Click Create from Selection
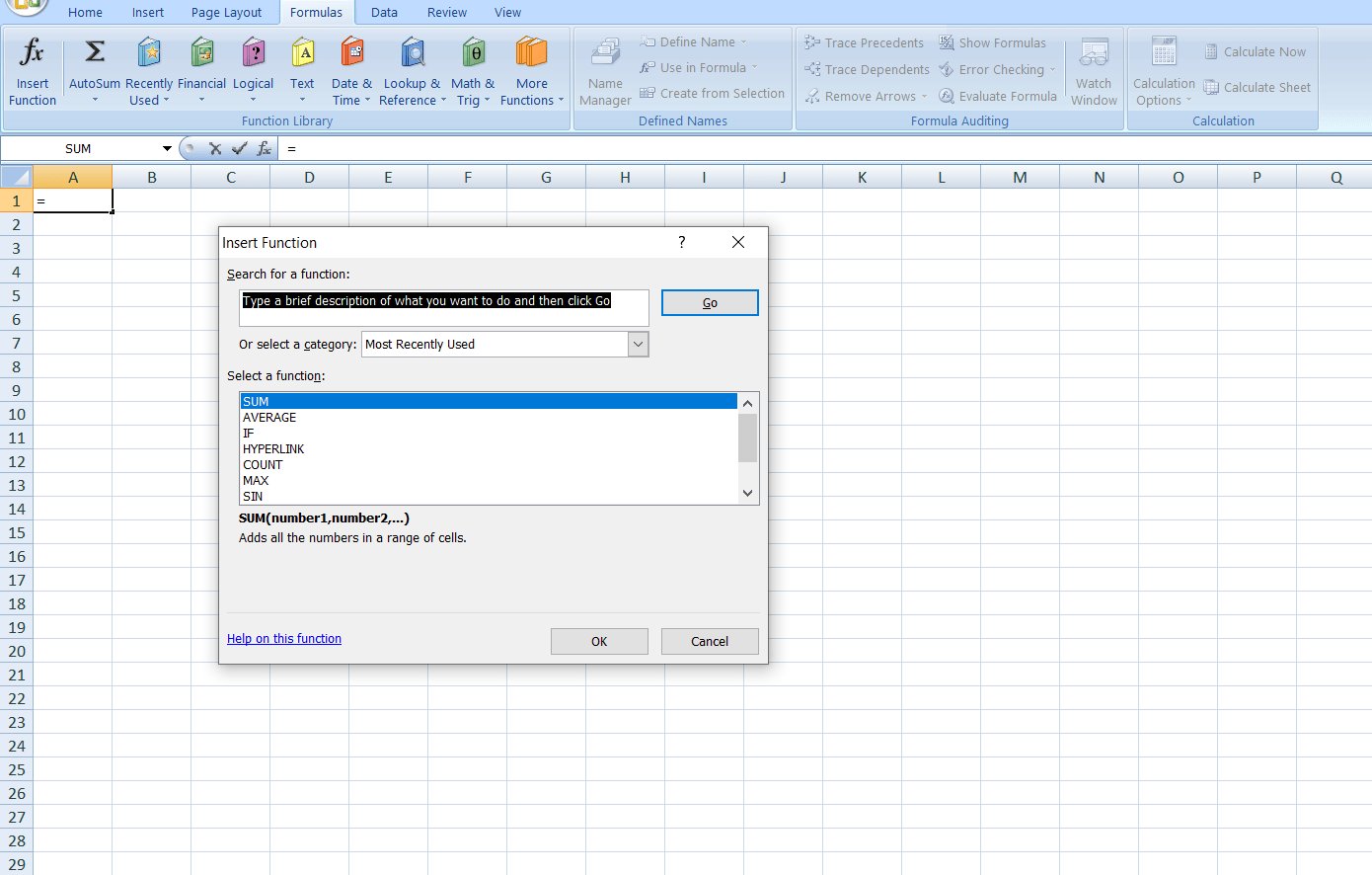 tap(712, 93)
